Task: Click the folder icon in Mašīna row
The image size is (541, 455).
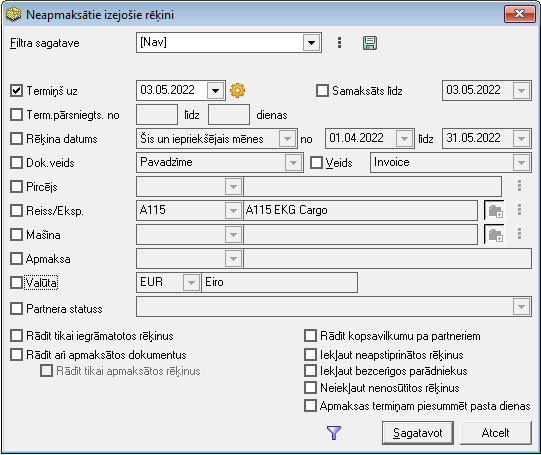Action: [x=495, y=235]
